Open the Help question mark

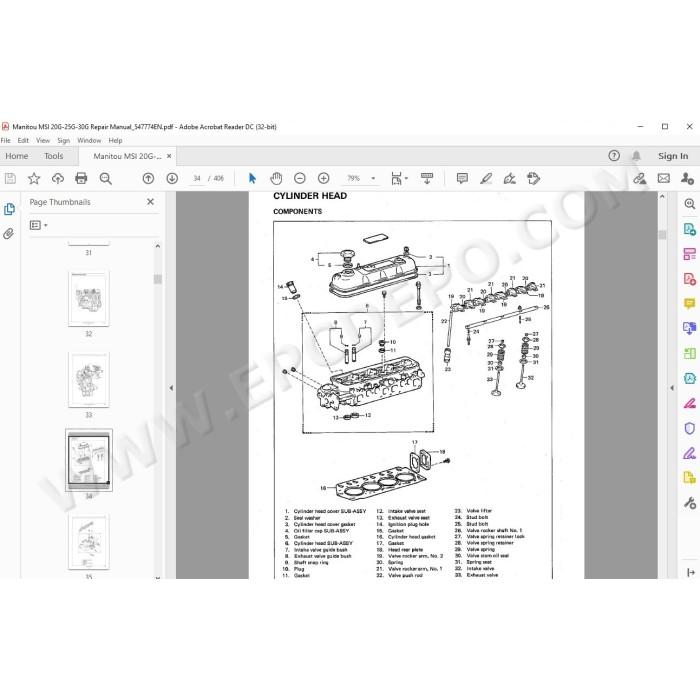tap(614, 156)
